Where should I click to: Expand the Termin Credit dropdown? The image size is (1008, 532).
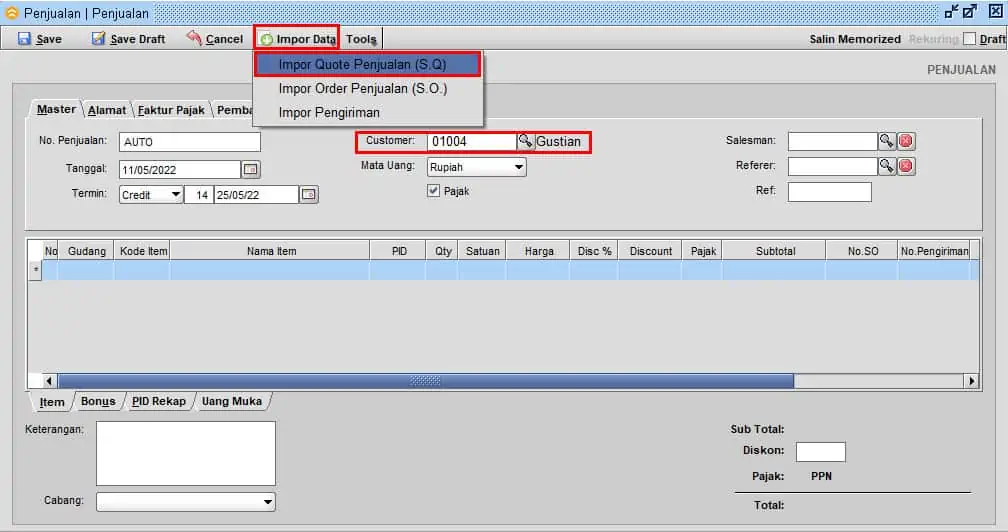(x=176, y=194)
